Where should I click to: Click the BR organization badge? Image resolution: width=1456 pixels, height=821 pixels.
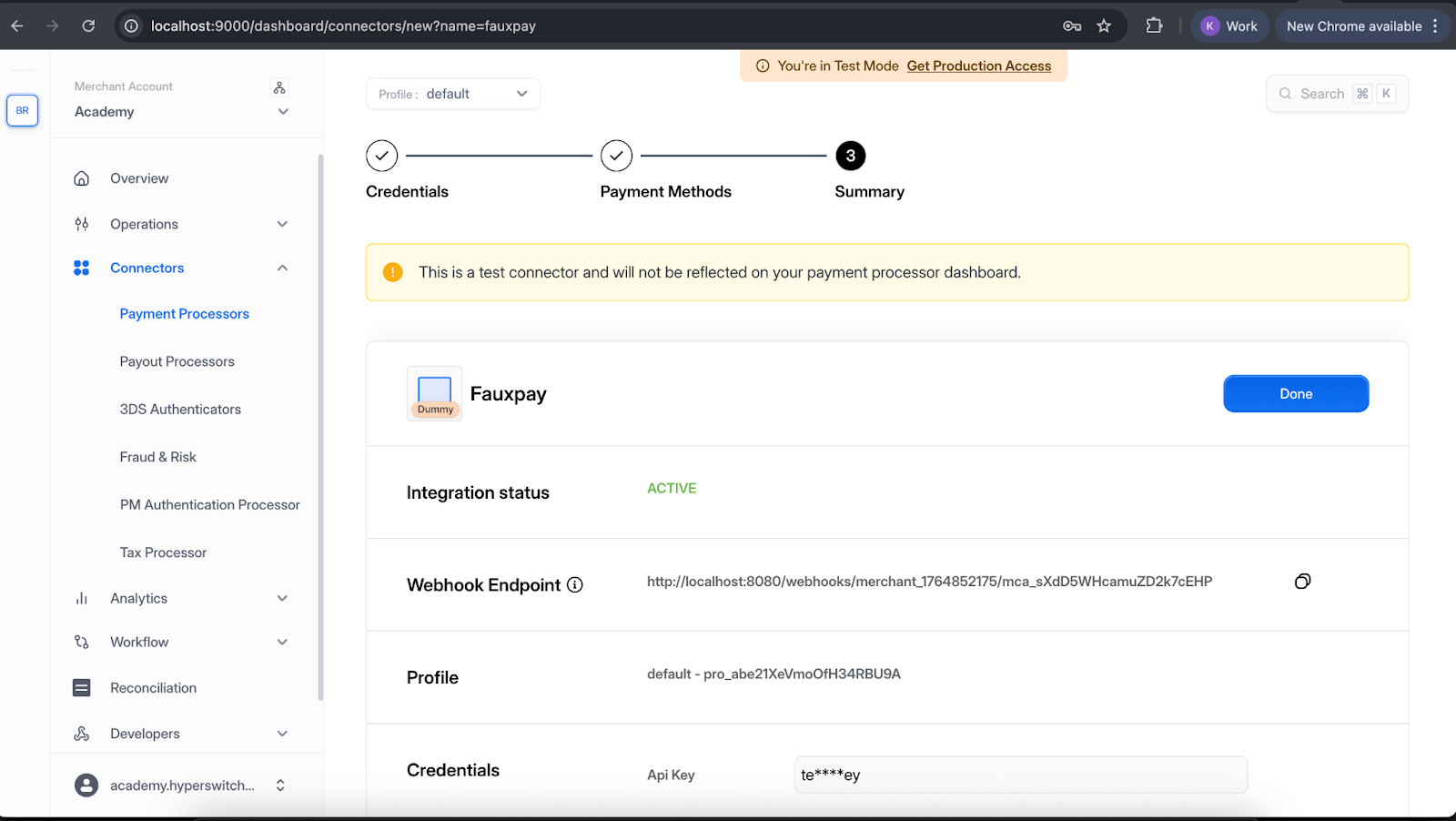[x=22, y=110]
